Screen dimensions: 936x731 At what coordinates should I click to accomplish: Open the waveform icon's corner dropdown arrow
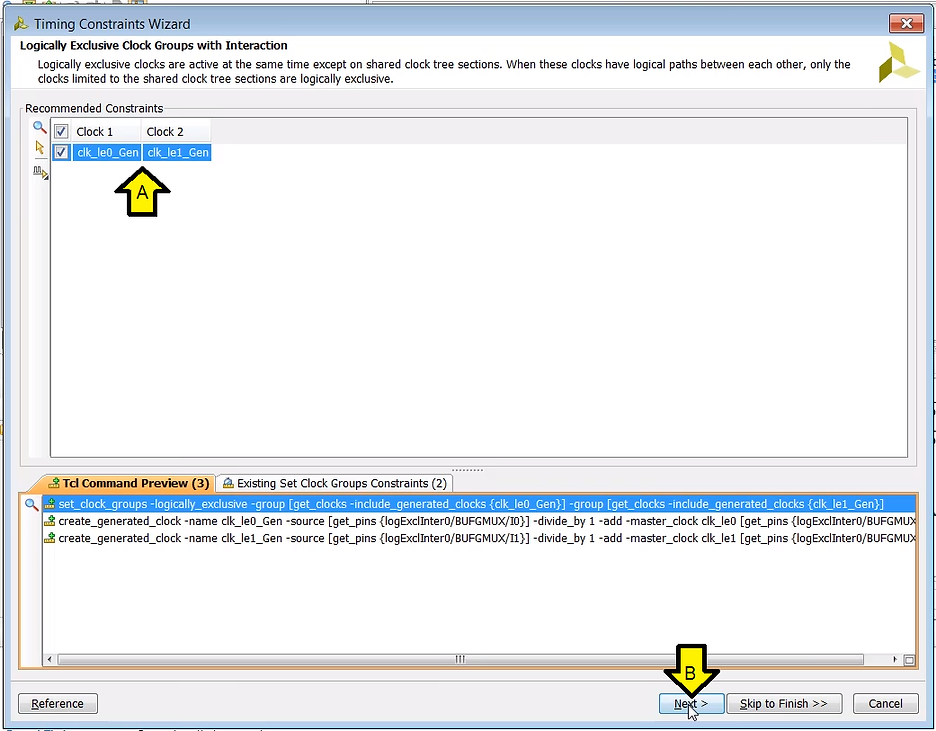(46, 178)
